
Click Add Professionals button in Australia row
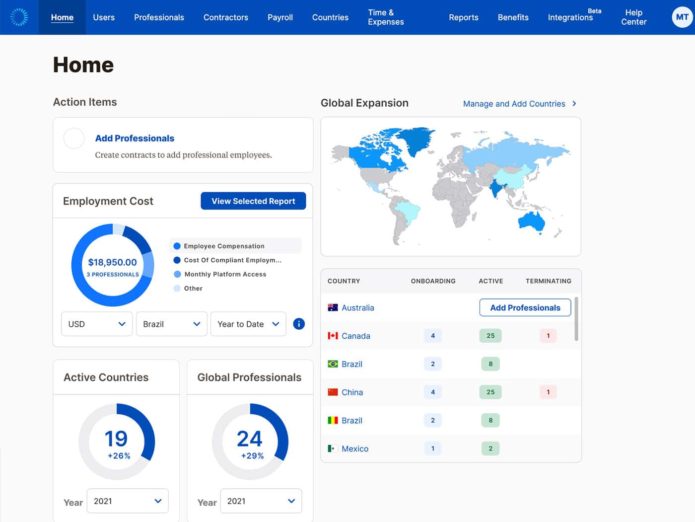(525, 308)
